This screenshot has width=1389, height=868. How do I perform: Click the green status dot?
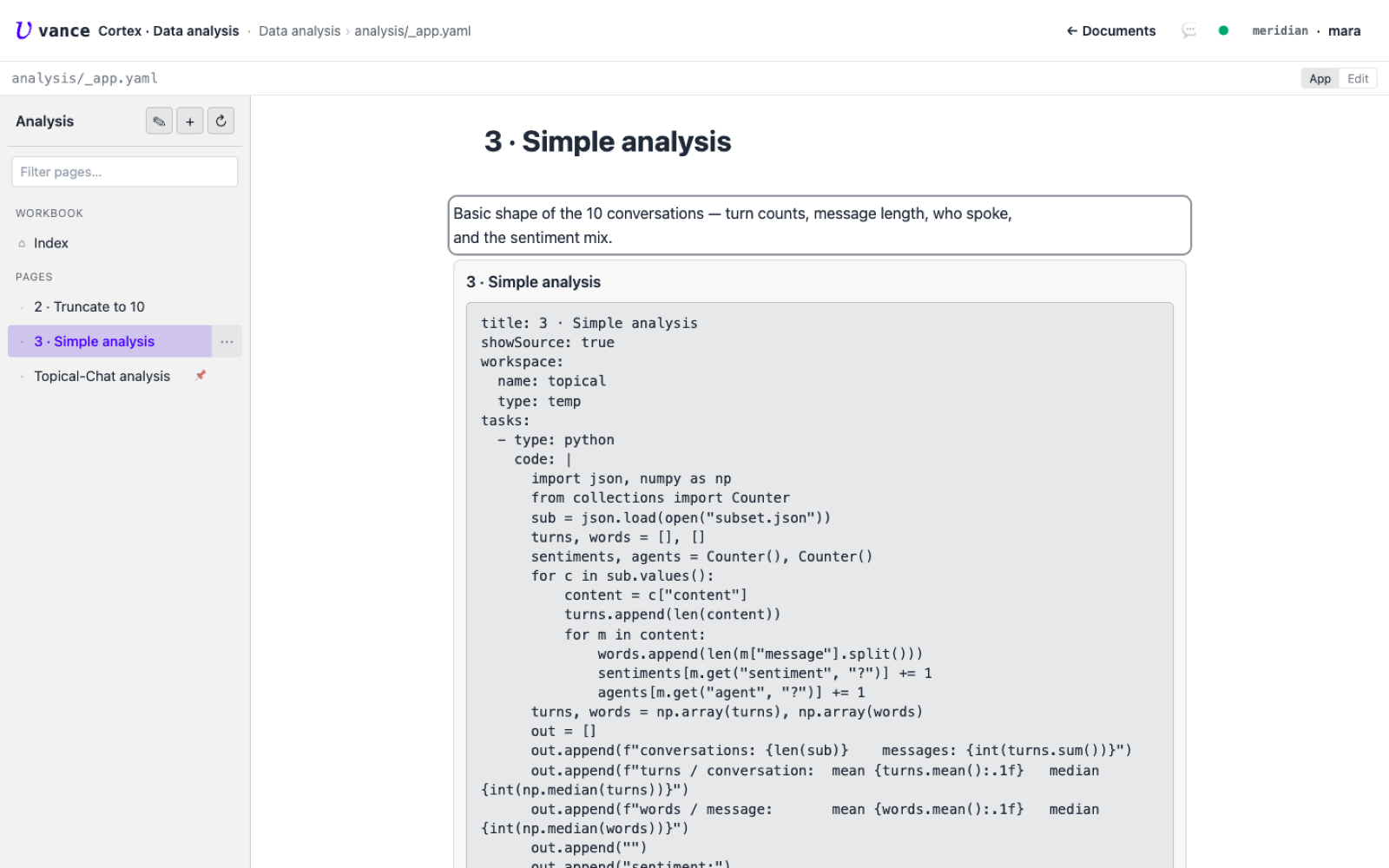point(1223,30)
